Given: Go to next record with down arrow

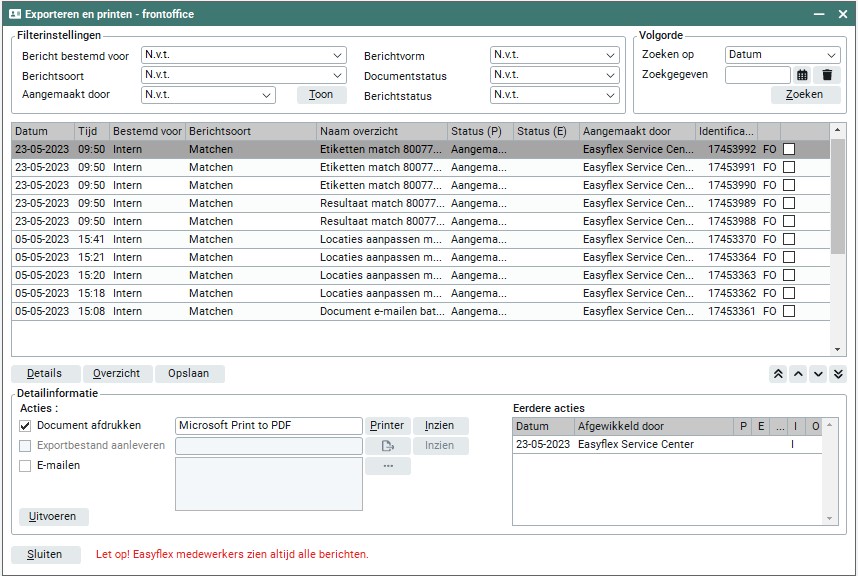Looking at the screenshot, I should [x=818, y=374].
